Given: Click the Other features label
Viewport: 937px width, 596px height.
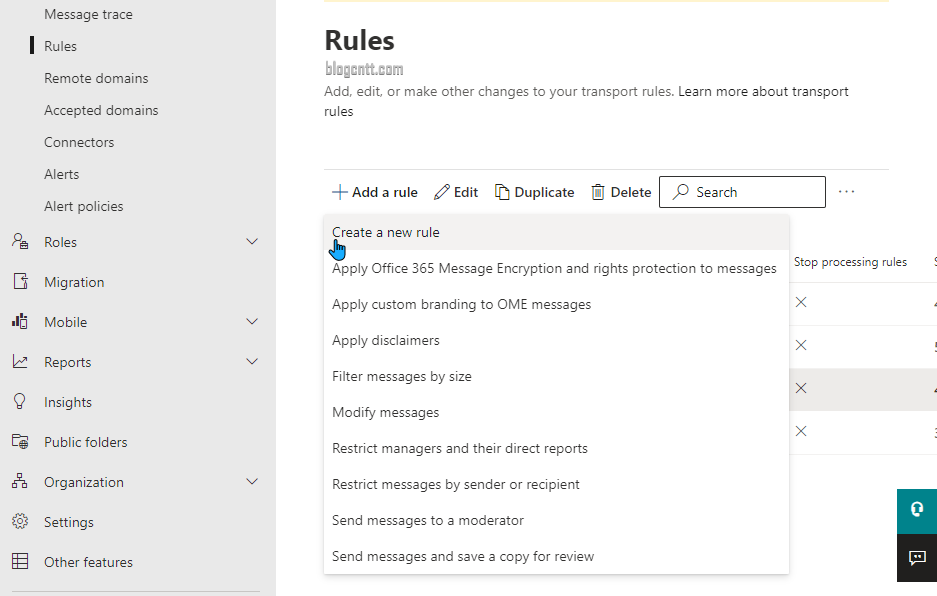Looking at the screenshot, I should pyautogui.click(x=88, y=563).
